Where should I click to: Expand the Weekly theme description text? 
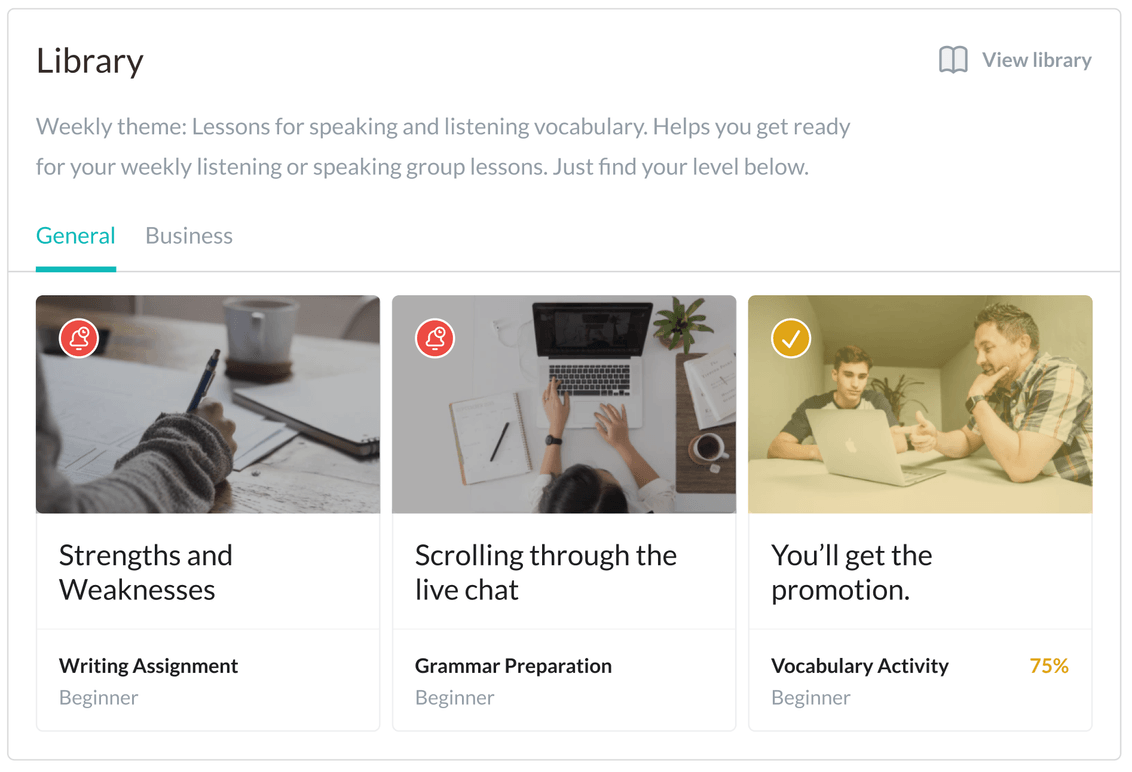pos(443,146)
